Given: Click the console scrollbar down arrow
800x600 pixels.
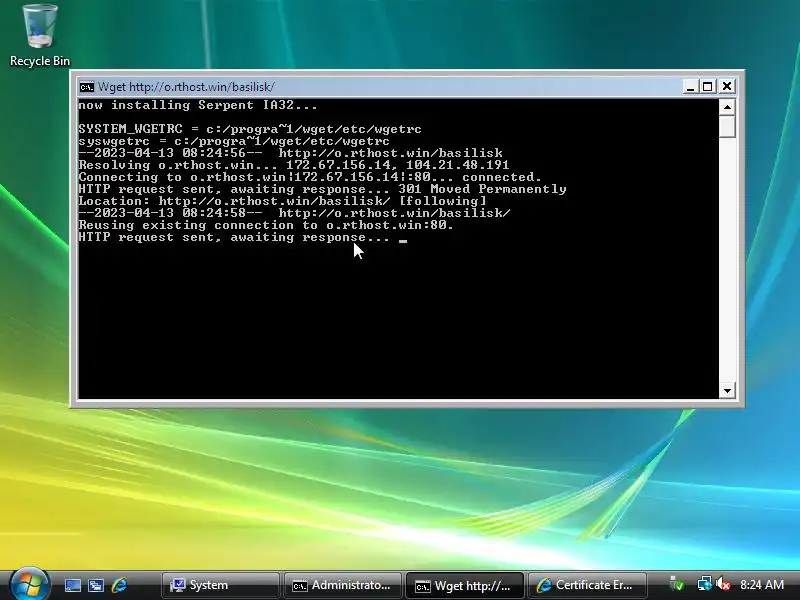Looking at the screenshot, I should click(x=727, y=391).
